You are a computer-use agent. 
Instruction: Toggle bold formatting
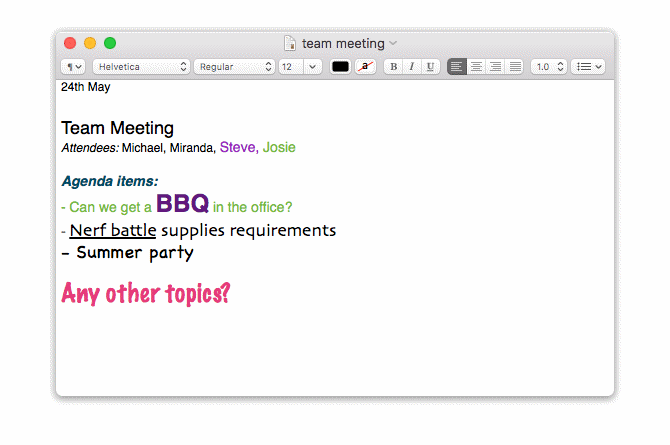(x=393, y=67)
